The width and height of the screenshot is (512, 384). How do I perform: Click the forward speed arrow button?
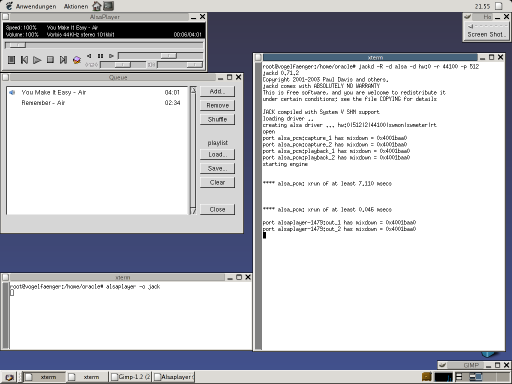[x=111, y=56]
